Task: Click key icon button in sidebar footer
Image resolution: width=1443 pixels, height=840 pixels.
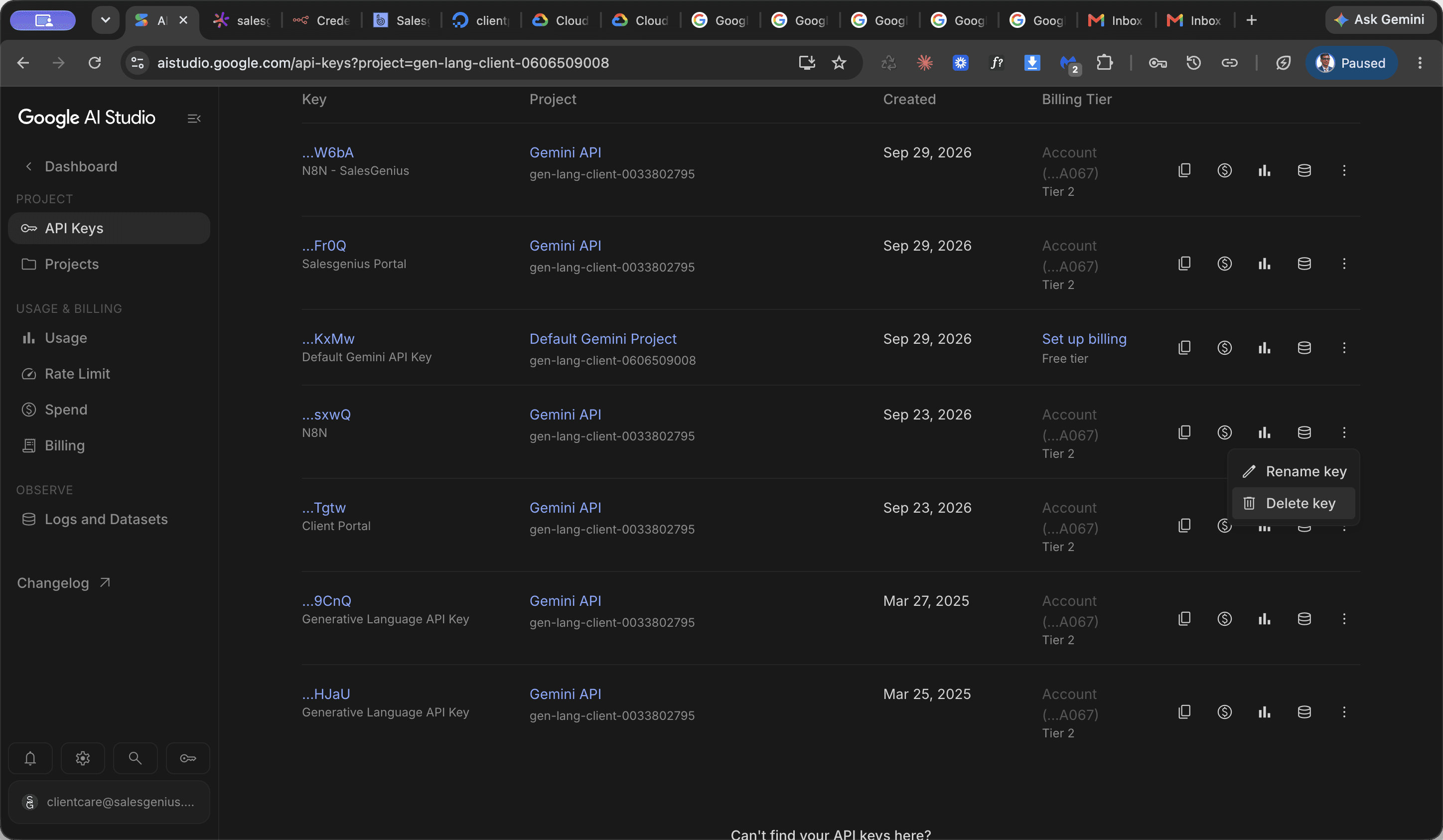Action: click(x=188, y=758)
